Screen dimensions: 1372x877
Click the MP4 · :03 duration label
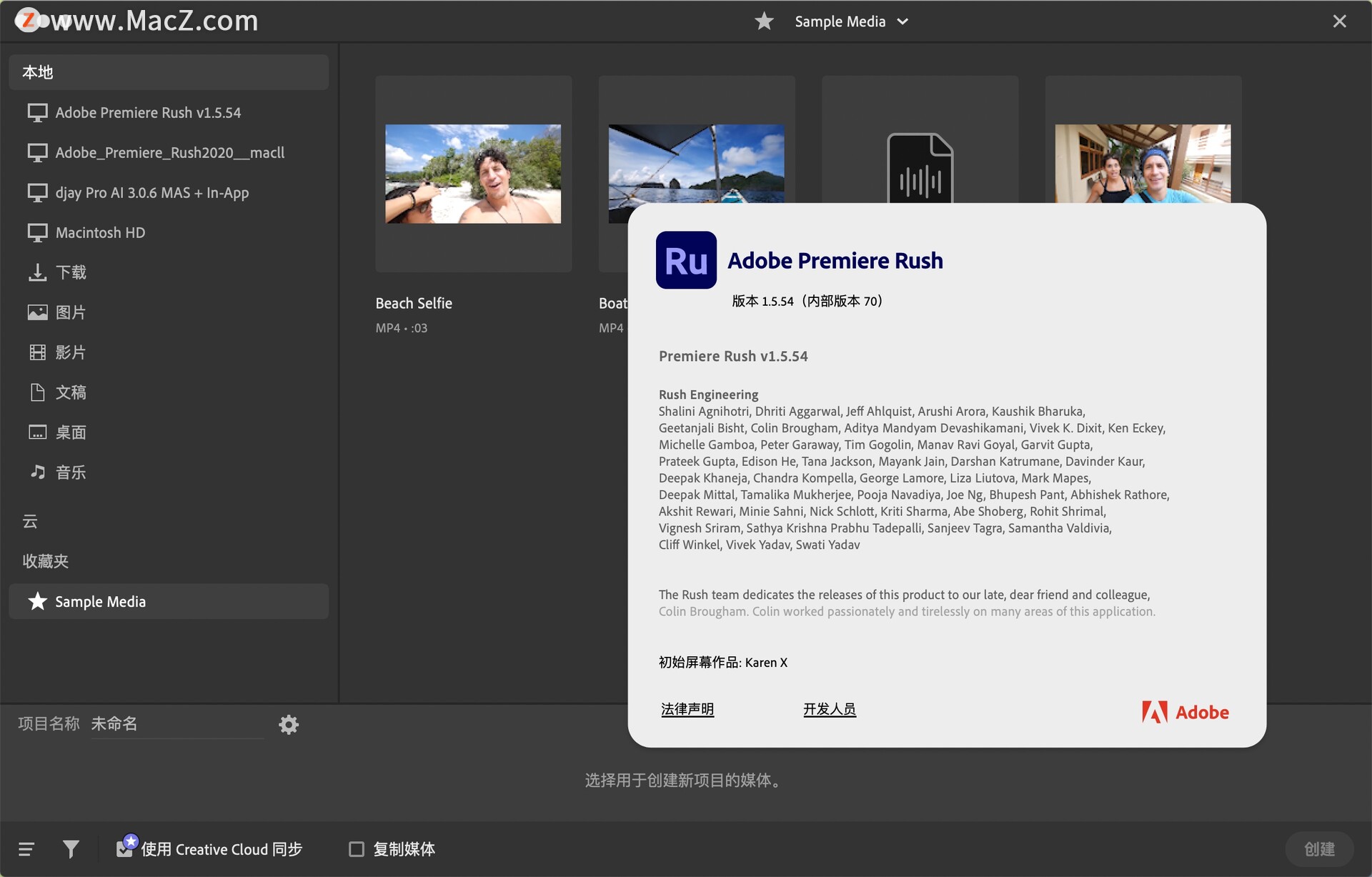pos(402,328)
